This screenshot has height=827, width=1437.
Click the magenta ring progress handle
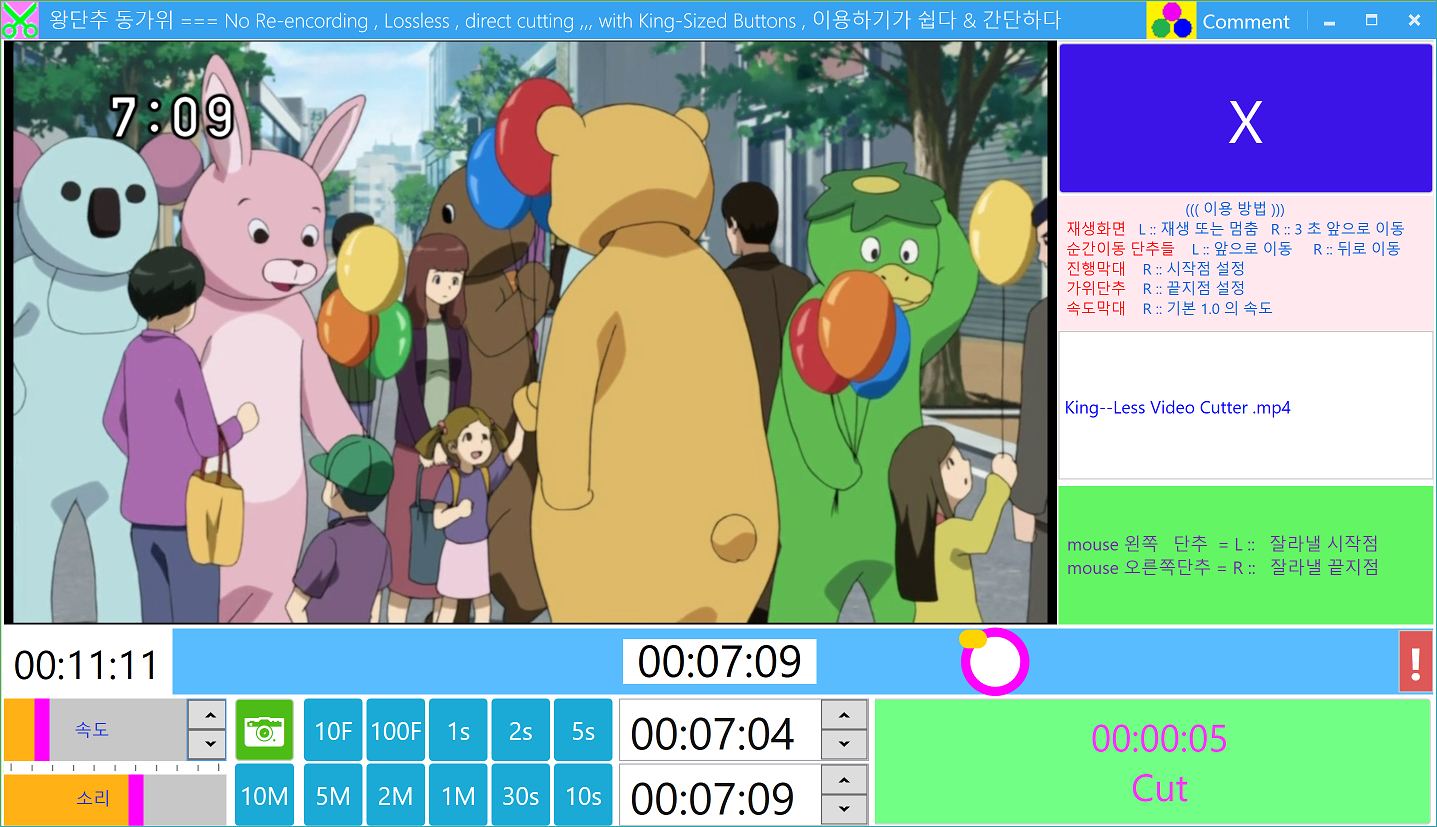(x=995, y=661)
